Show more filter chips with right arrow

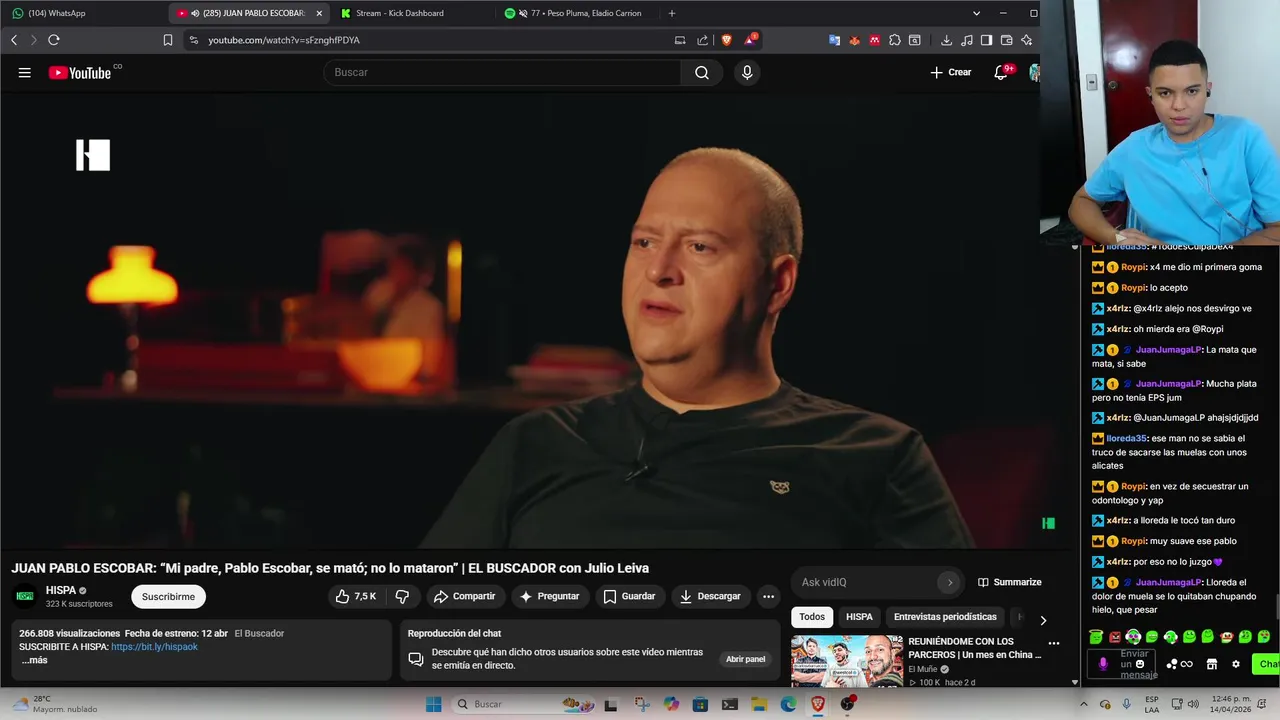[1043, 620]
